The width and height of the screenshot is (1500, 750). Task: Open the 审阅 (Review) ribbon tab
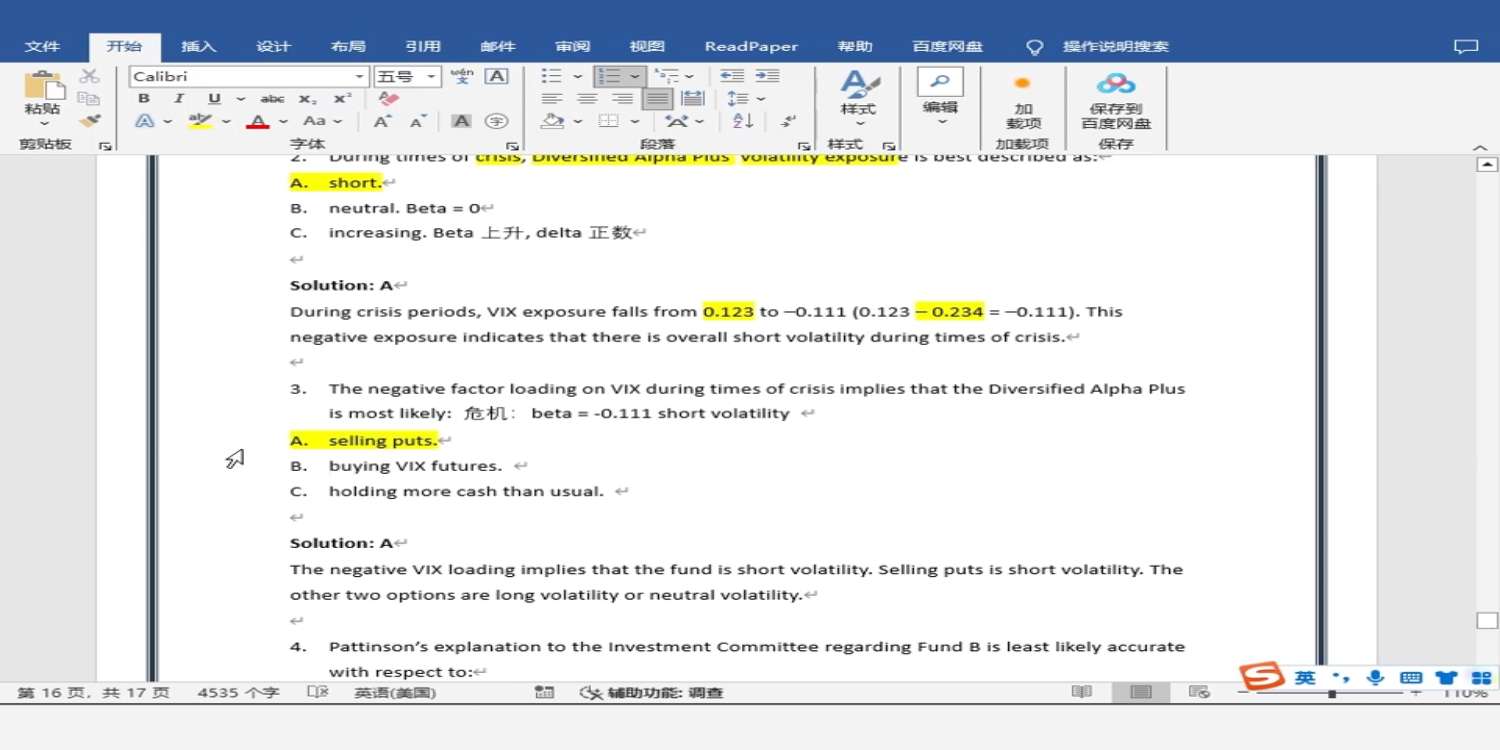click(x=572, y=46)
